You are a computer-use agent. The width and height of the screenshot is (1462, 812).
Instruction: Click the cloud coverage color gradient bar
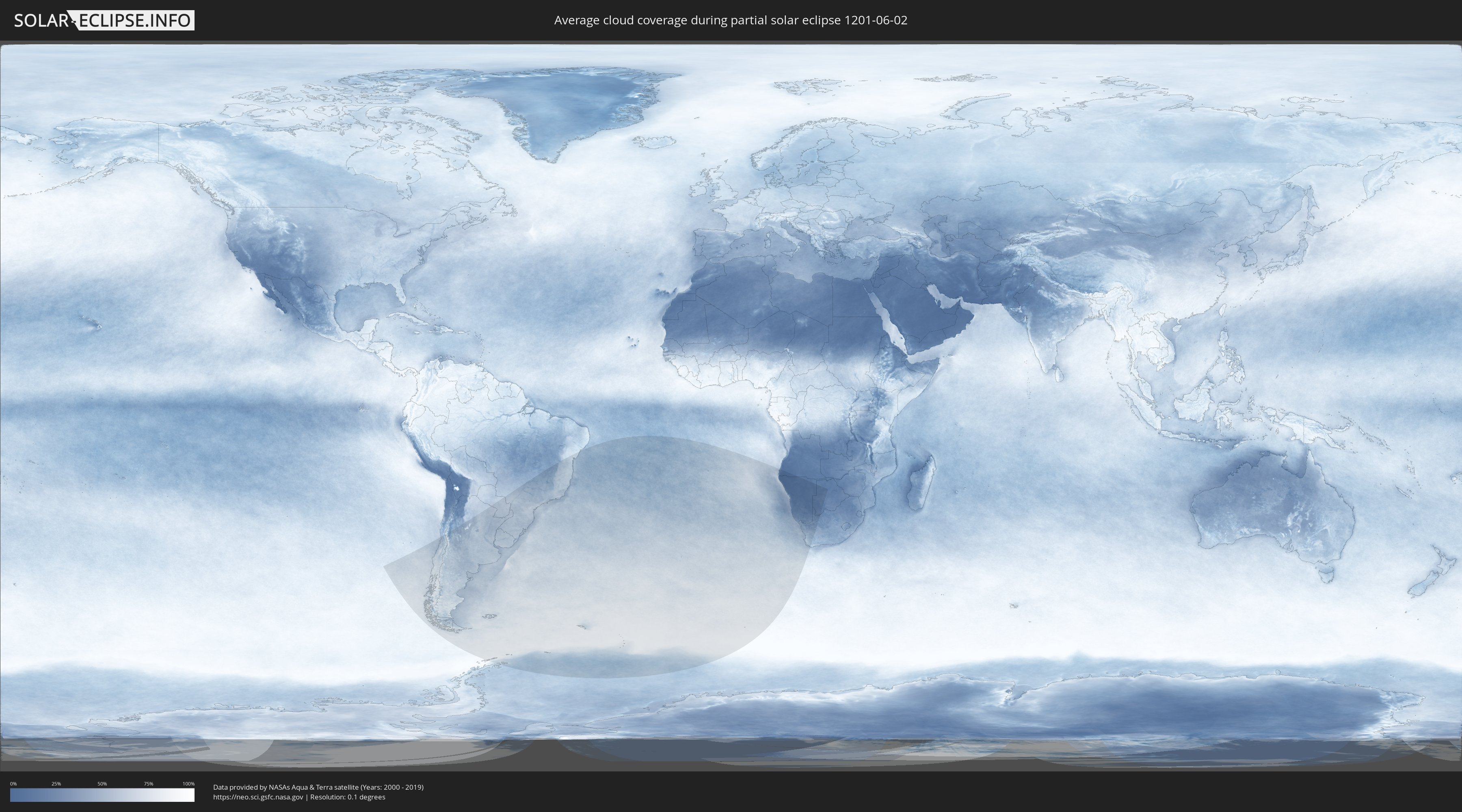[x=102, y=795]
